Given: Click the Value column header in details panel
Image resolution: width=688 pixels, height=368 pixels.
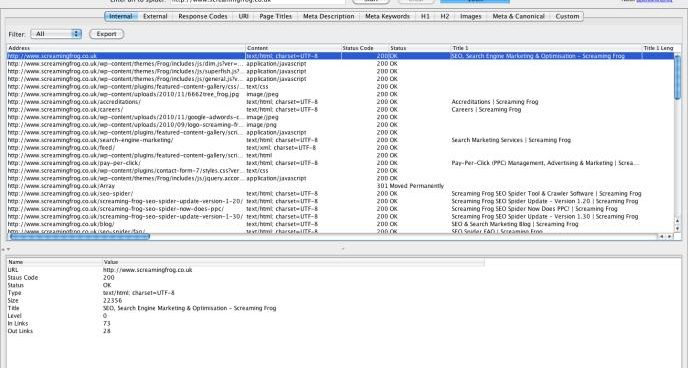Looking at the screenshot, I should 294,262.
